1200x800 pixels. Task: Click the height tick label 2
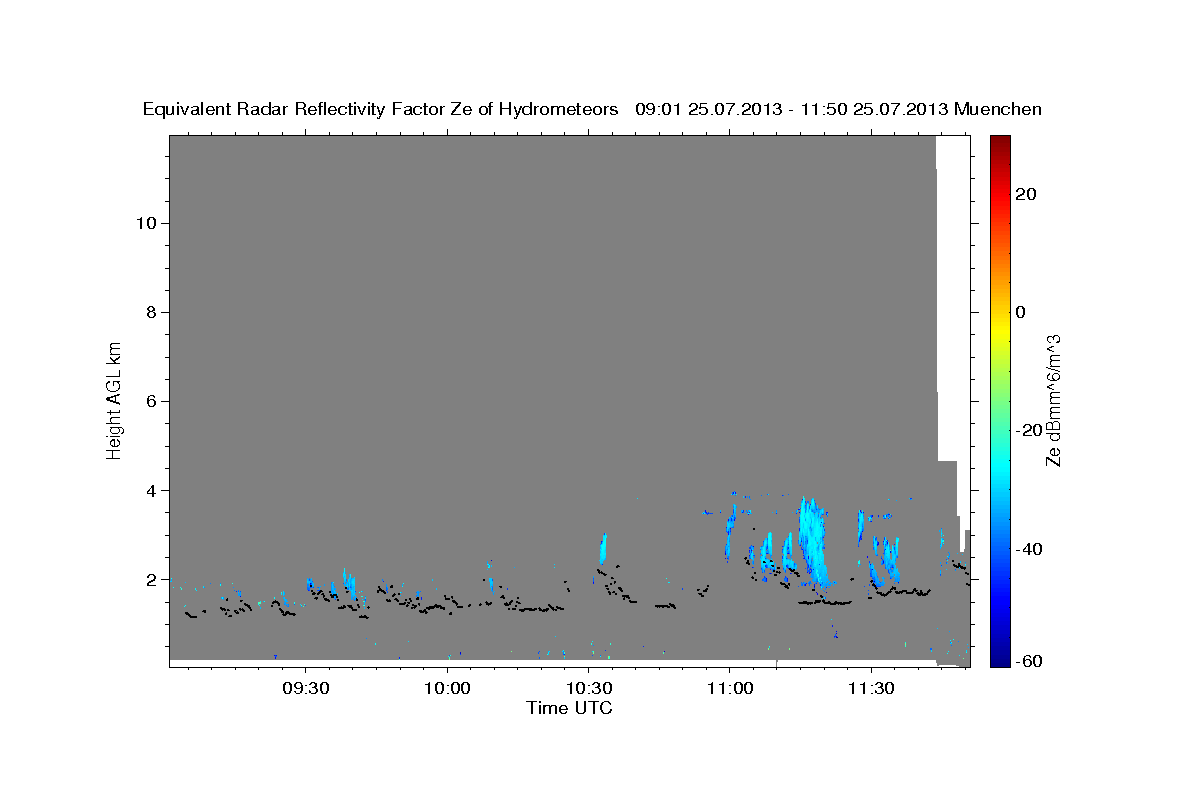pyautogui.click(x=152, y=579)
